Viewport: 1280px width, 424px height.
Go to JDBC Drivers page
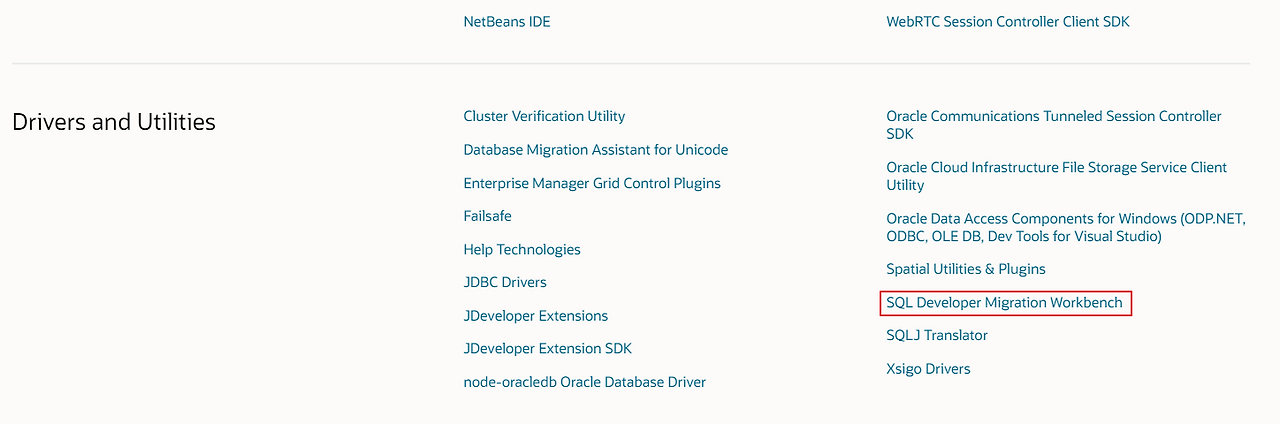(505, 282)
